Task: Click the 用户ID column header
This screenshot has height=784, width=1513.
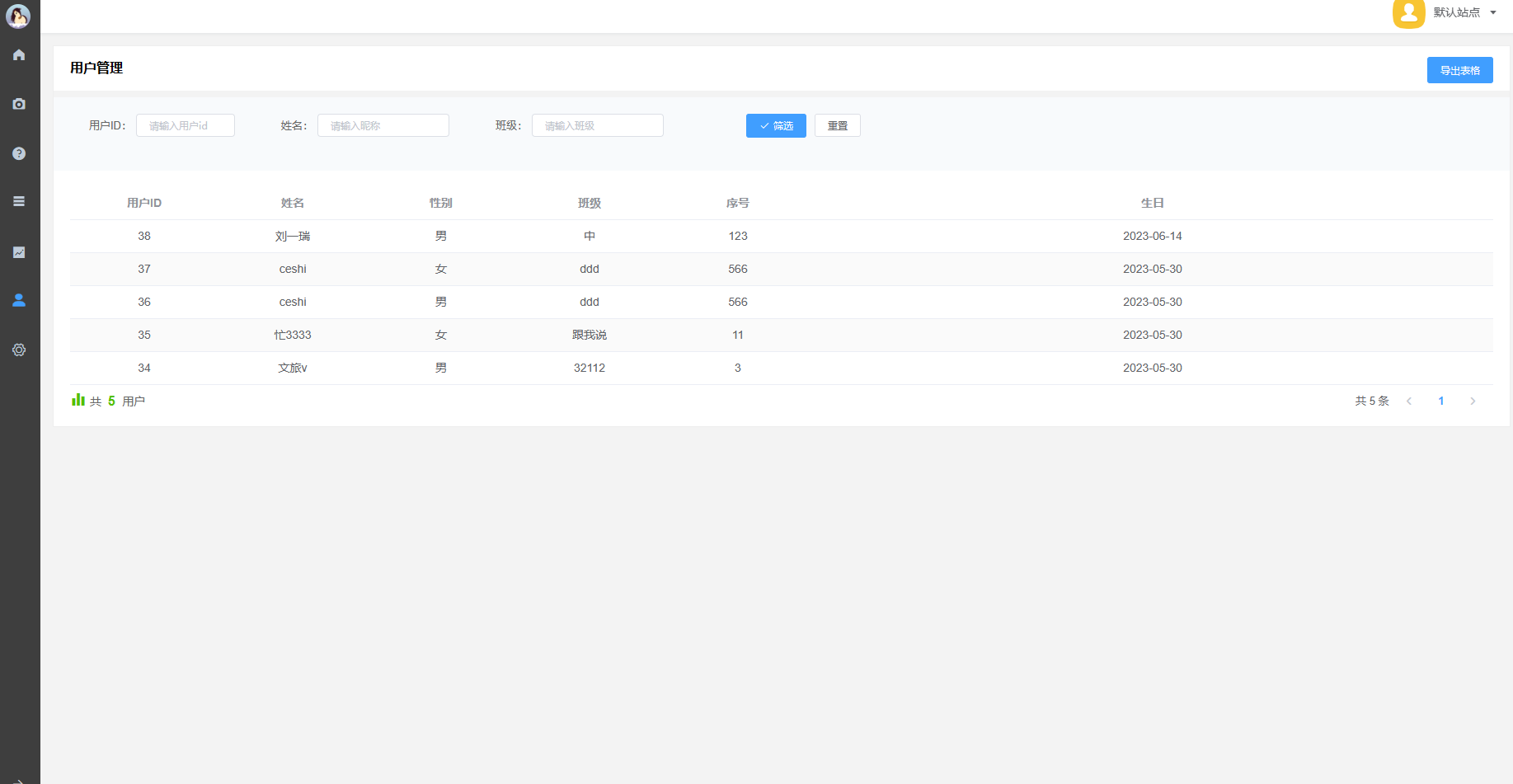Action: click(x=144, y=203)
